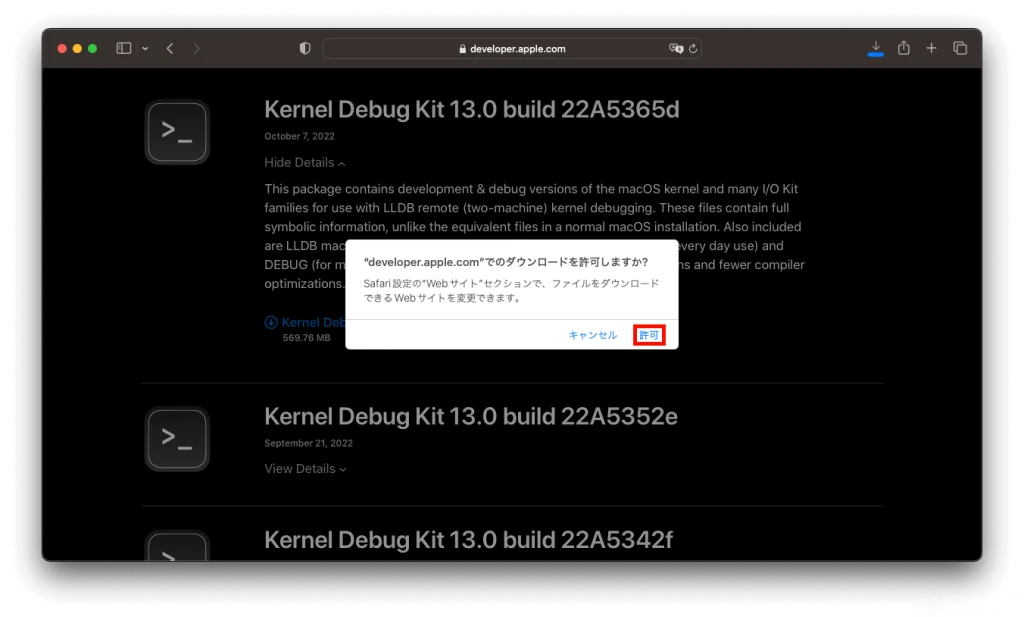Expand View Details for build 22A5352e
Screen dimensions: 1024x617
(x=305, y=469)
